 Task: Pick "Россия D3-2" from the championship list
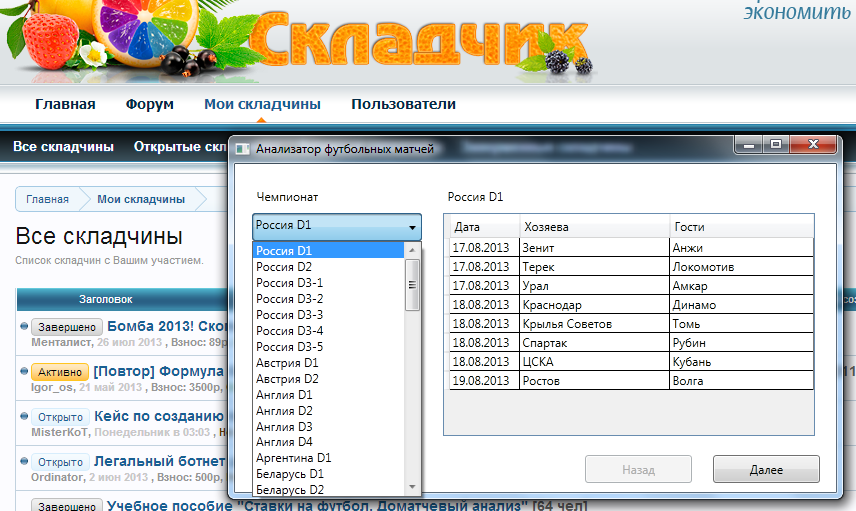tap(290, 299)
